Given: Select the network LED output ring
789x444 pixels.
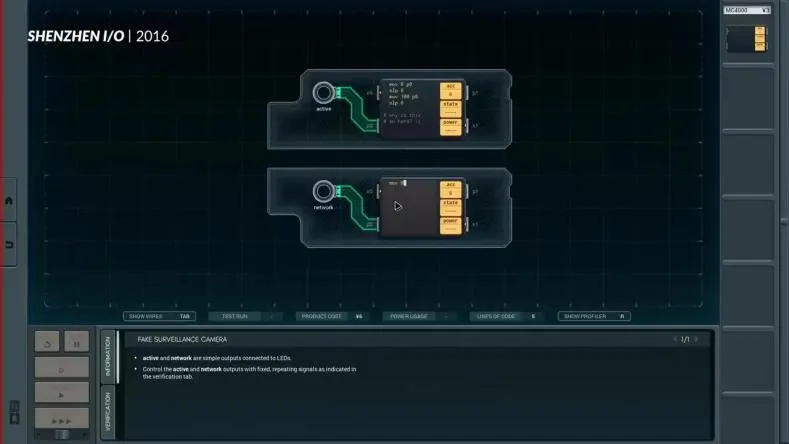Looking at the screenshot, I should pos(323,191).
